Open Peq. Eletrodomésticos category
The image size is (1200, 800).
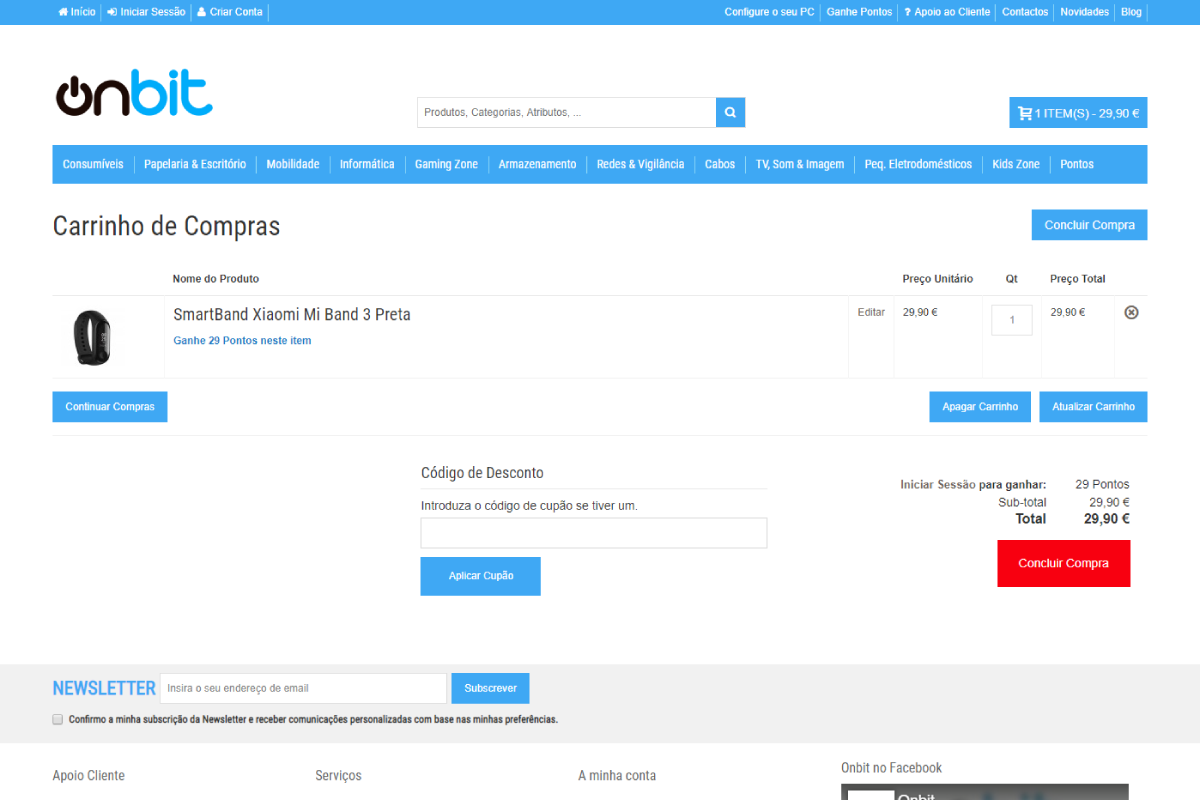coord(918,164)
